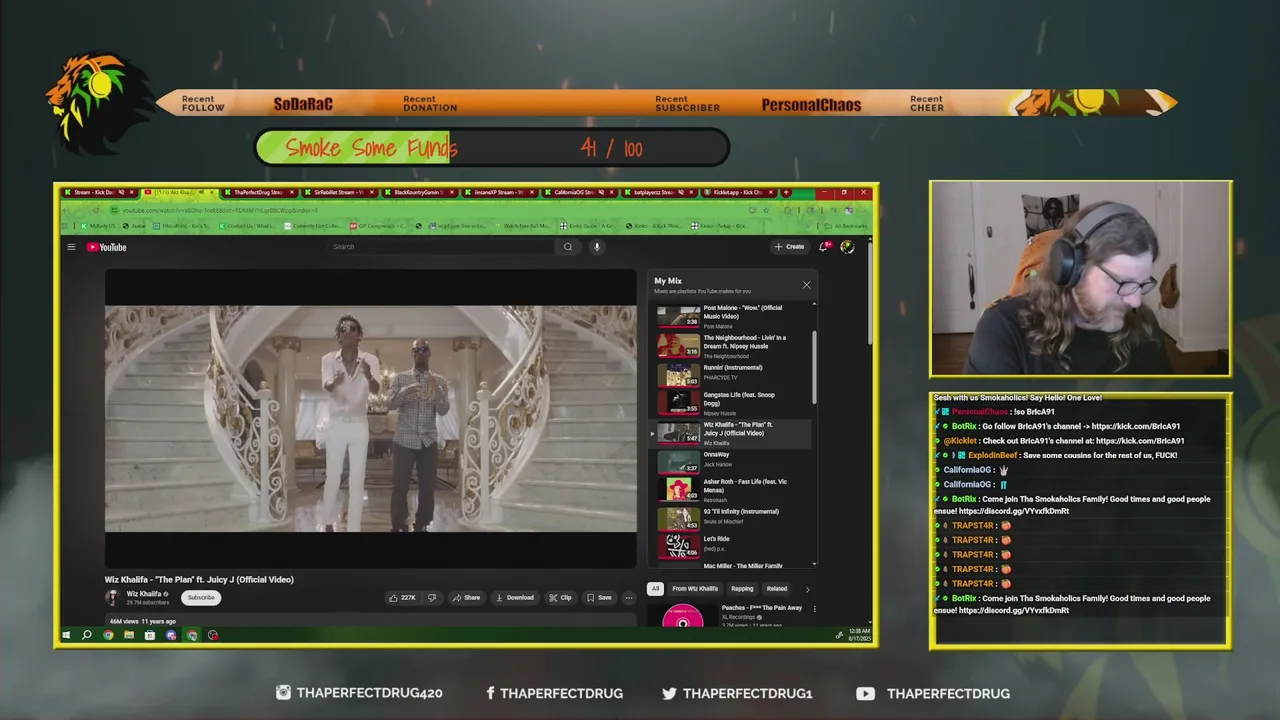The image size is (1280, 720).
Task: Share the video via Share button
Action: click(x=466, y=598)
